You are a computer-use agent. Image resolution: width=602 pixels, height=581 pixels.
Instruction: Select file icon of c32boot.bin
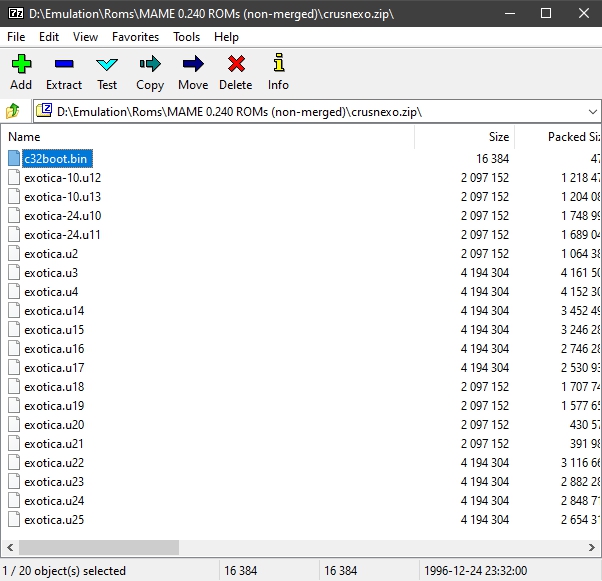pyautogui.click(x=14, y=158)
